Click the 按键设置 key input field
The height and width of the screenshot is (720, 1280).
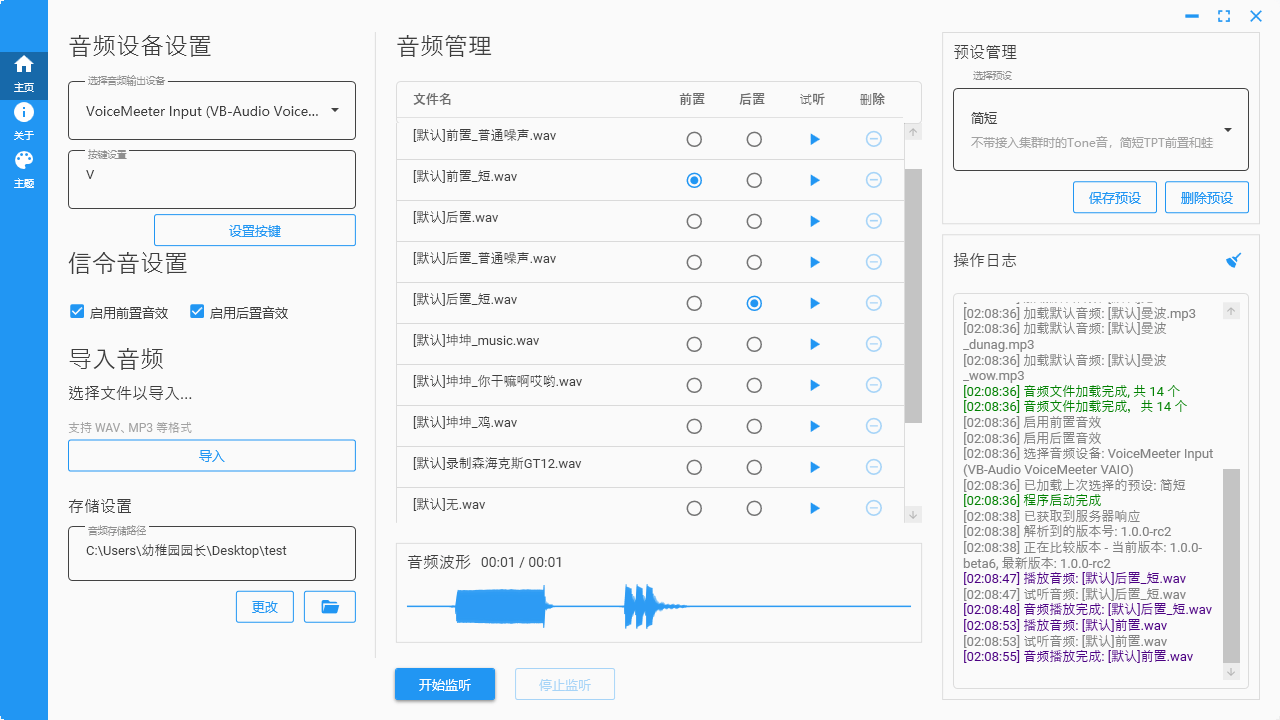pos(212,179)
